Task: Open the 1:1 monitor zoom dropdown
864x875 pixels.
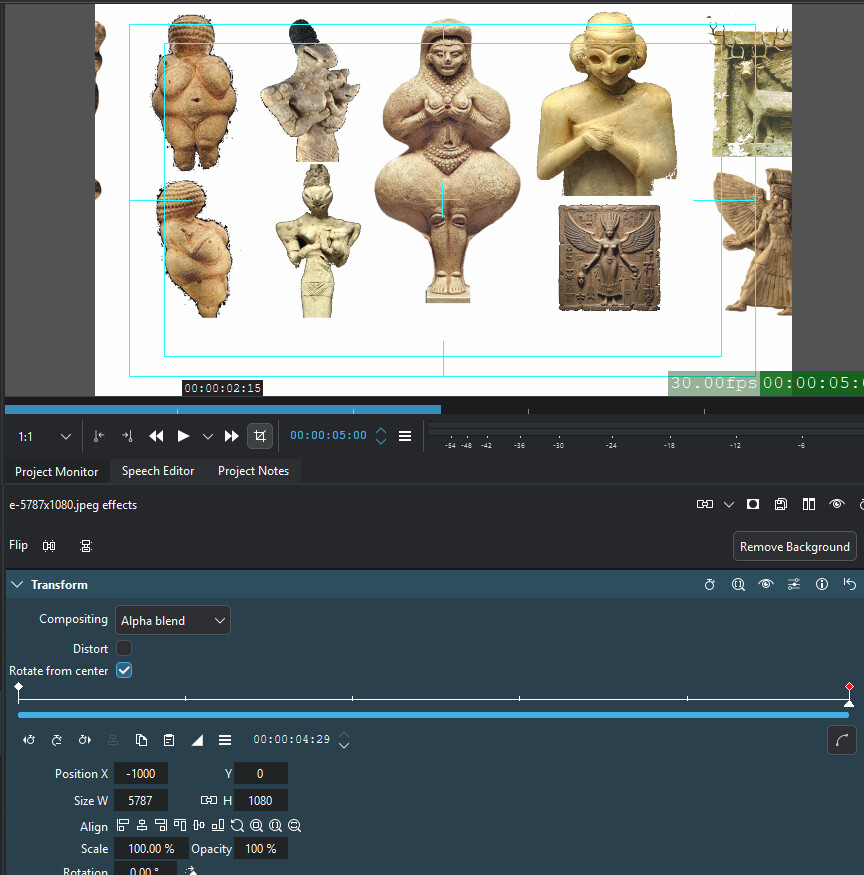Action: pyautogui.click(x=45, y=437)
